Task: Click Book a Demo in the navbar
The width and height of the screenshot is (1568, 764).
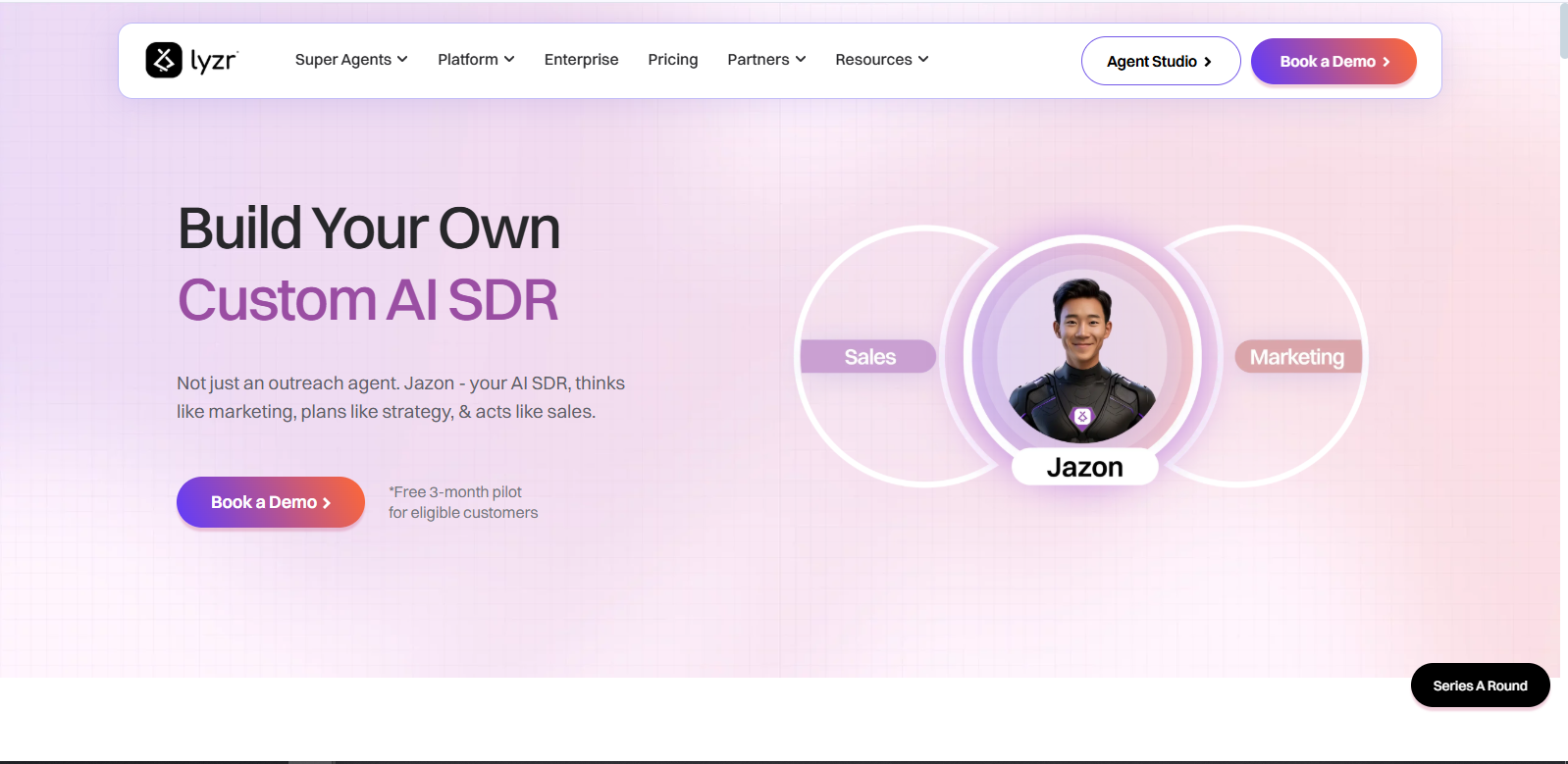Action: (1333, 61)
